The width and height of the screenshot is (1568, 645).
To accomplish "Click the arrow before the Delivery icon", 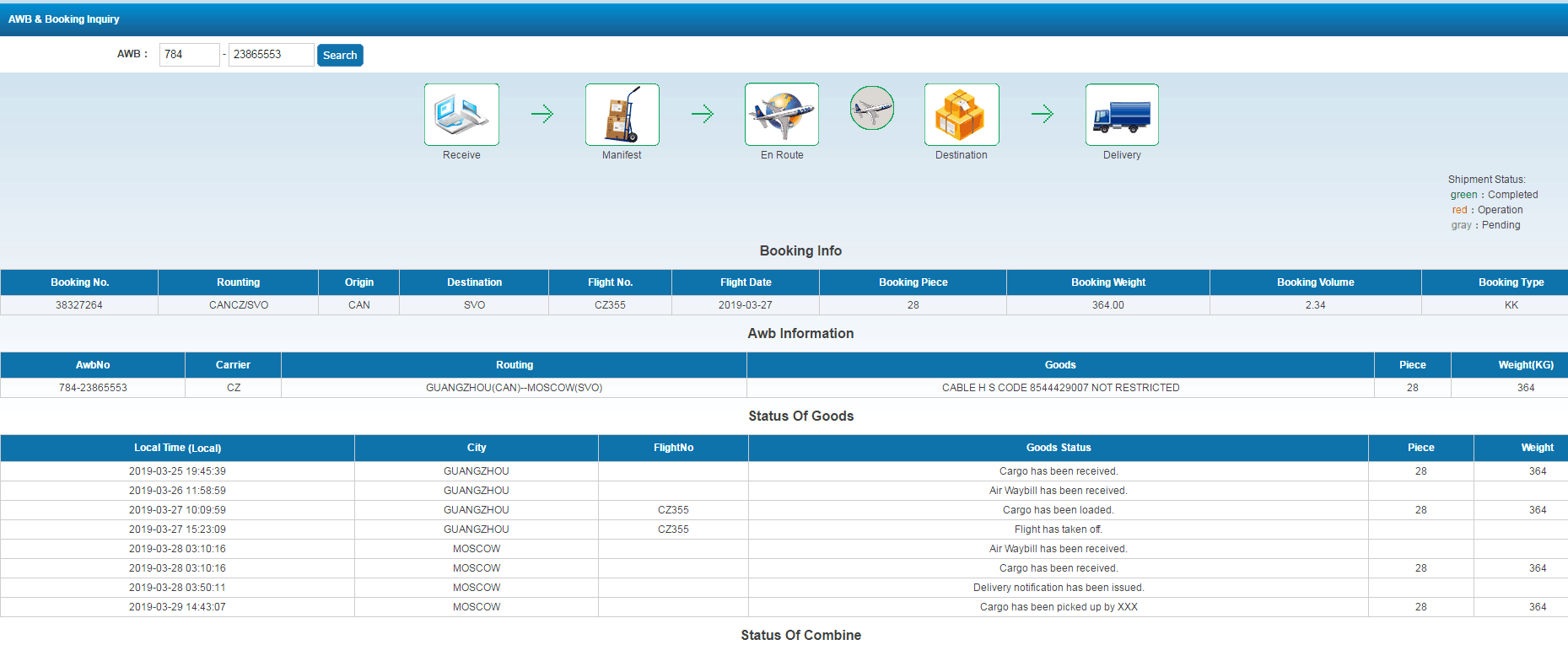I will [1043, 114].
